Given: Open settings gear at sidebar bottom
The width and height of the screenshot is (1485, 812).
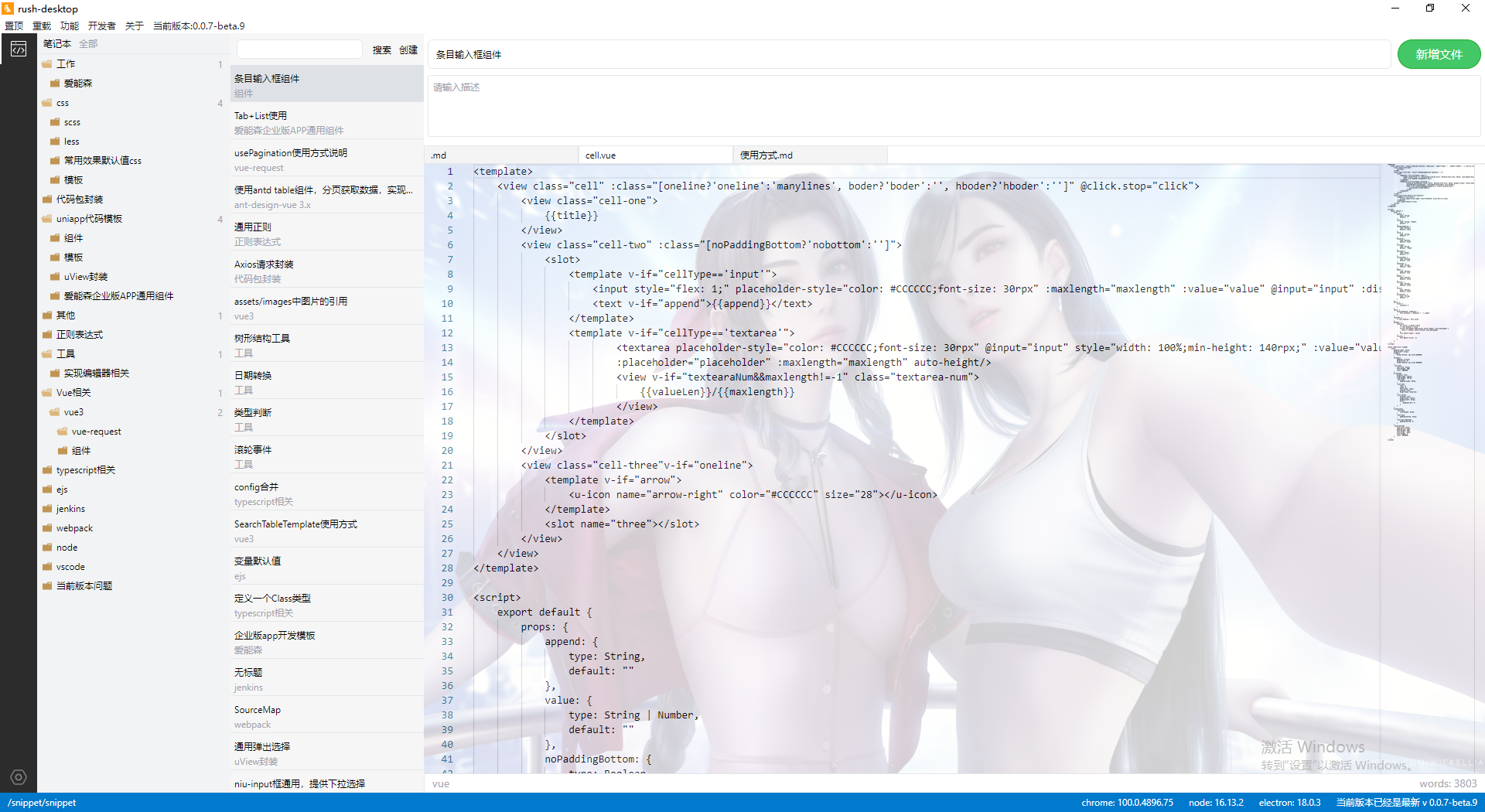Looking at the screenshot, I should coord(19,777).
